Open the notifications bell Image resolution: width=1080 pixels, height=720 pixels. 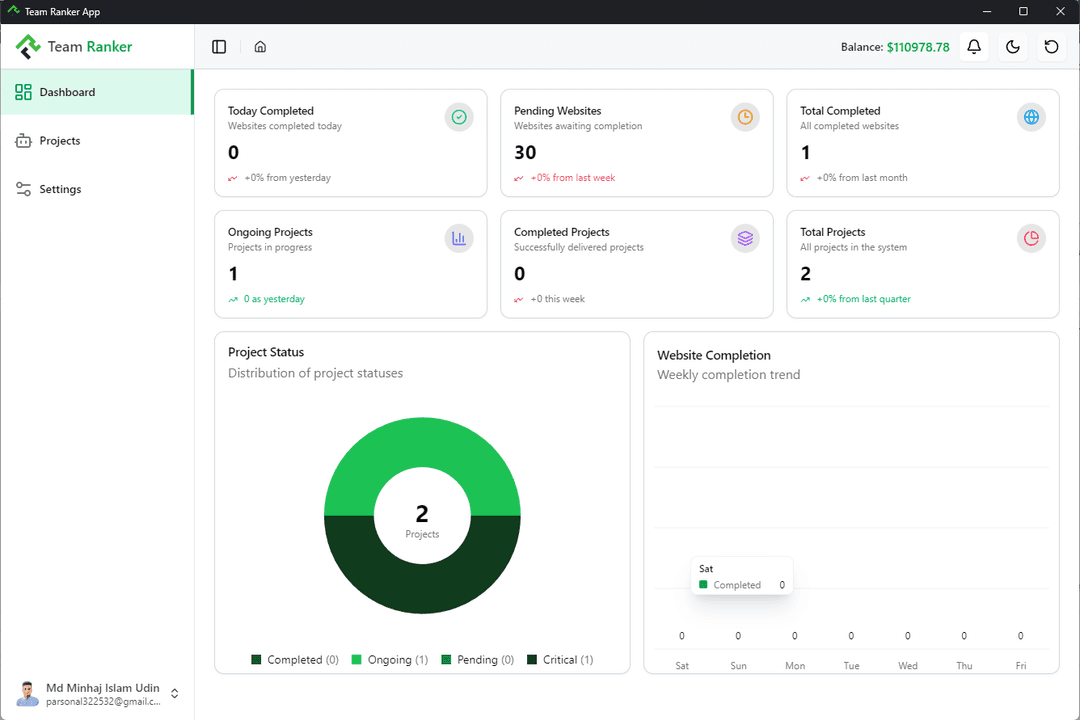click(974, 47)
